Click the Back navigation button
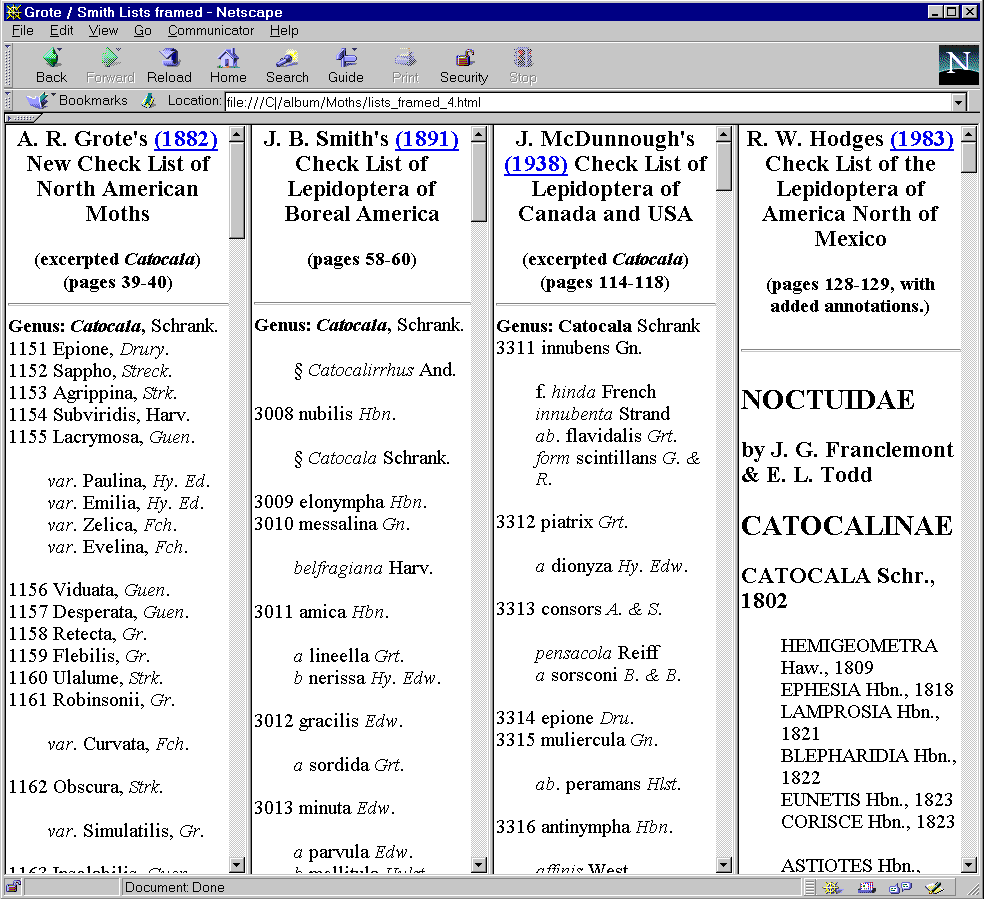The height and width of the screenshot is (899, 984). coord(51,66)
